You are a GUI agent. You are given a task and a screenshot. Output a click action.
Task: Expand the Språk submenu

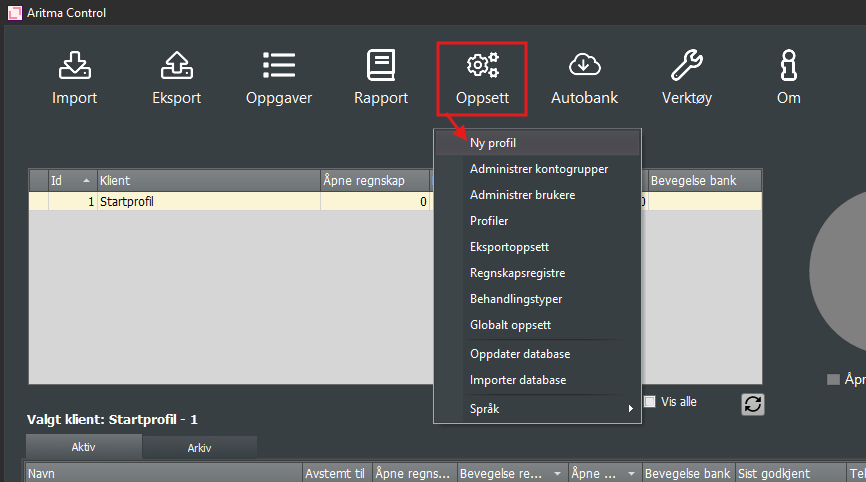[x=537, y=408]
